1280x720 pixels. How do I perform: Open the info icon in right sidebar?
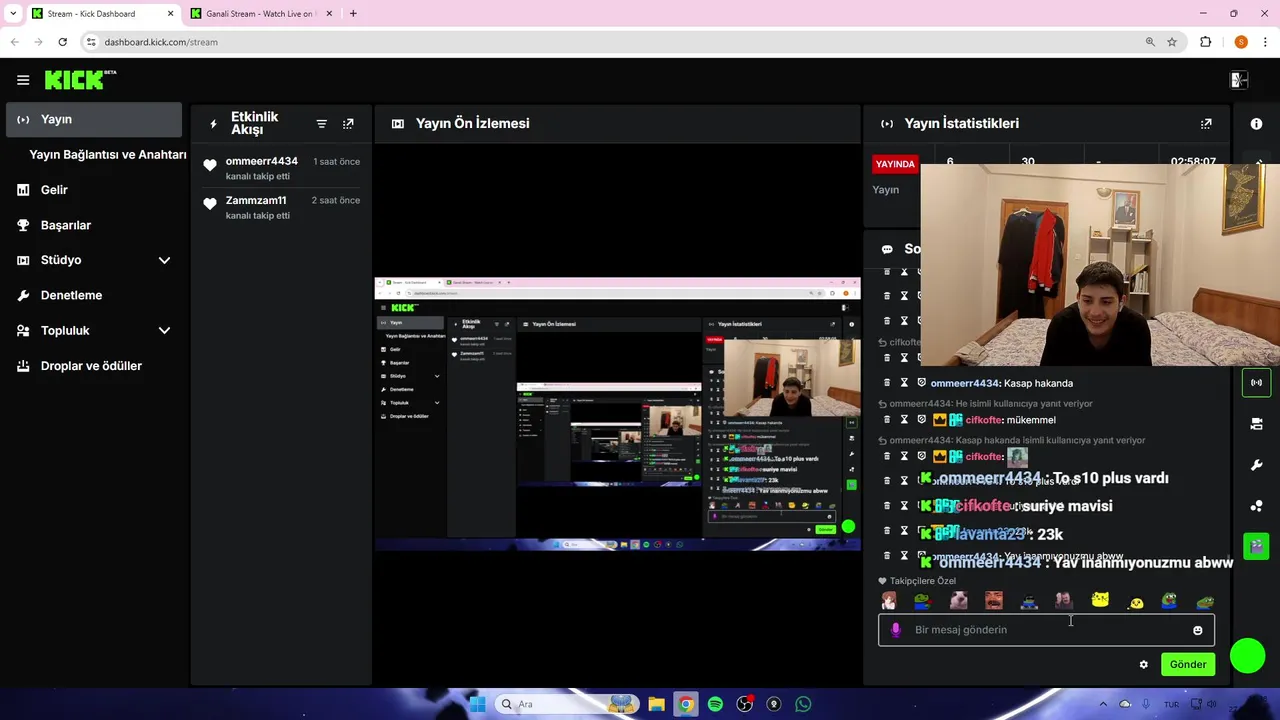(x=1256, y=124)
